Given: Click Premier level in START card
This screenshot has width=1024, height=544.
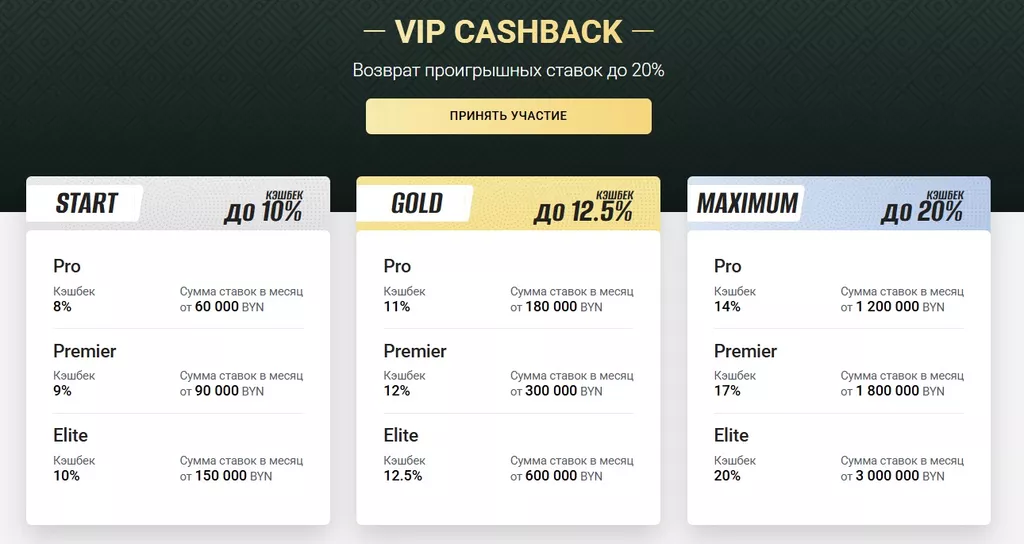Looking at the screenshot, I should pyautogui.click(x=84, y=351).
